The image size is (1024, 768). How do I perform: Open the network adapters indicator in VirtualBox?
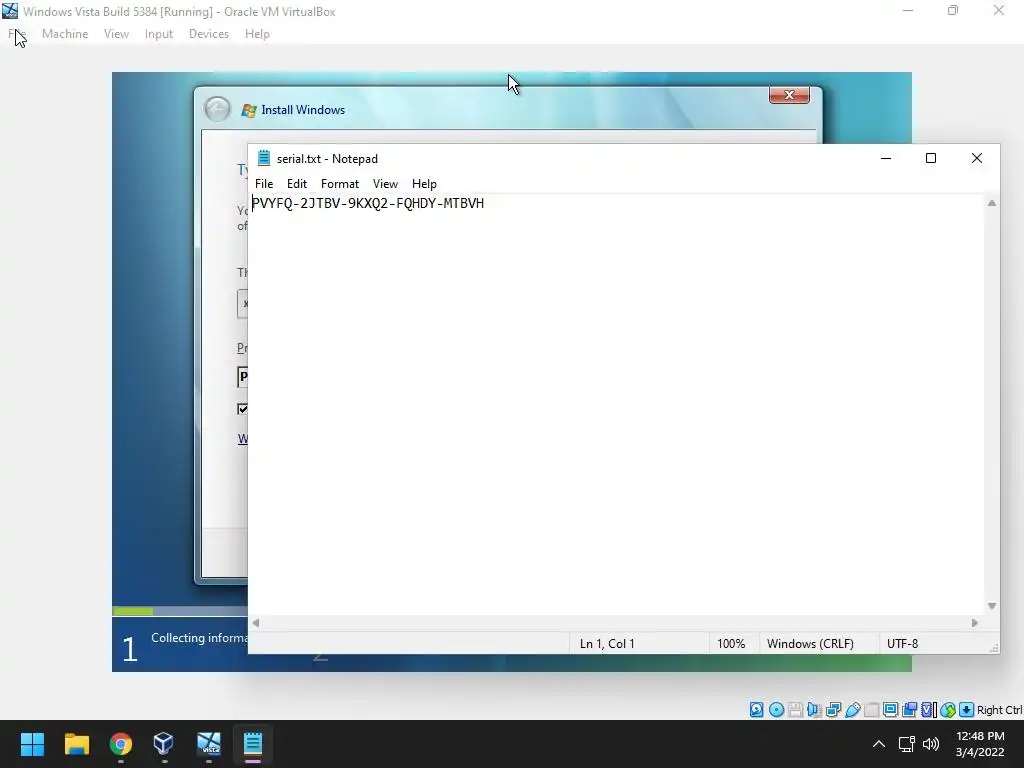click(x=833, y=710)
